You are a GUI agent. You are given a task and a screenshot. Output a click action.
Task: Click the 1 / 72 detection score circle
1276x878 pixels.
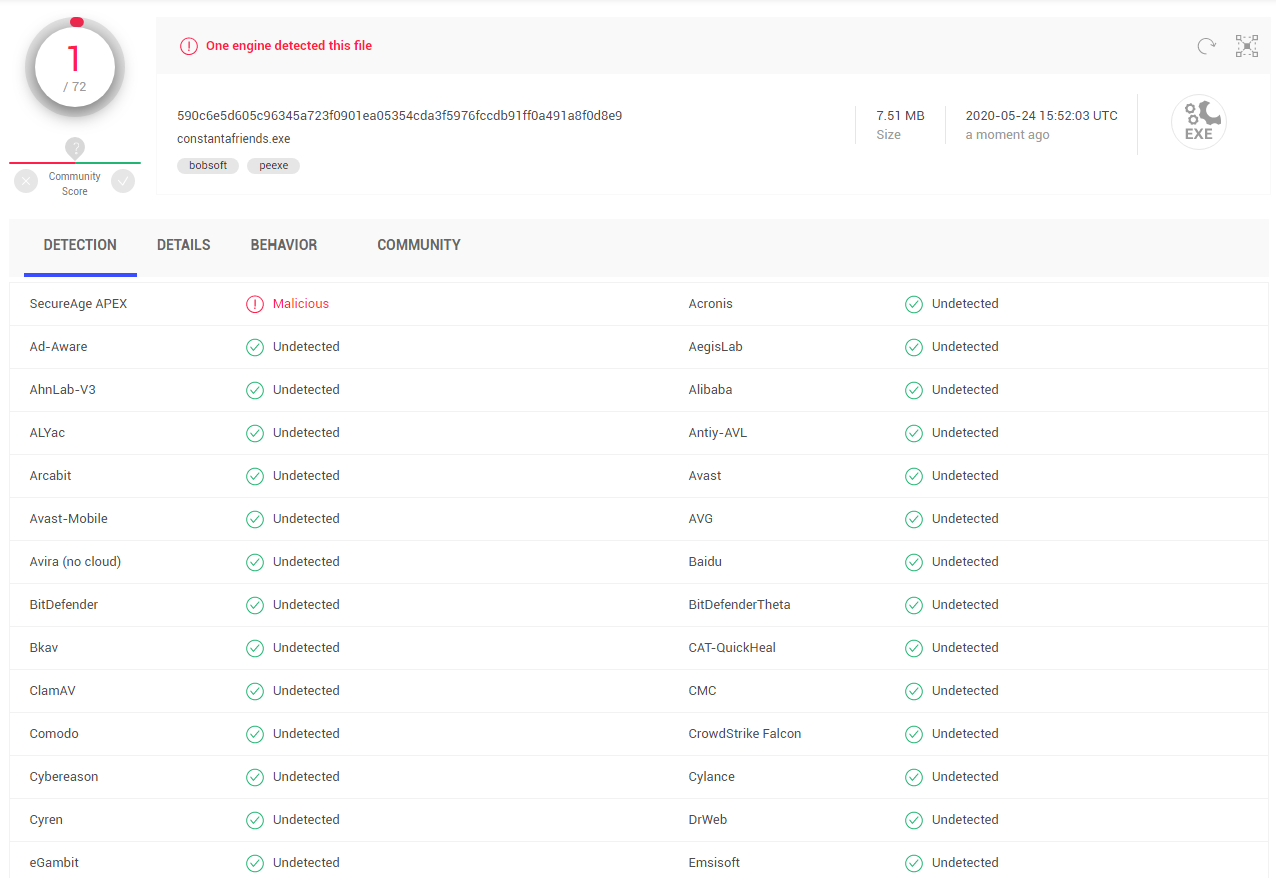click(x=75, y=67)
